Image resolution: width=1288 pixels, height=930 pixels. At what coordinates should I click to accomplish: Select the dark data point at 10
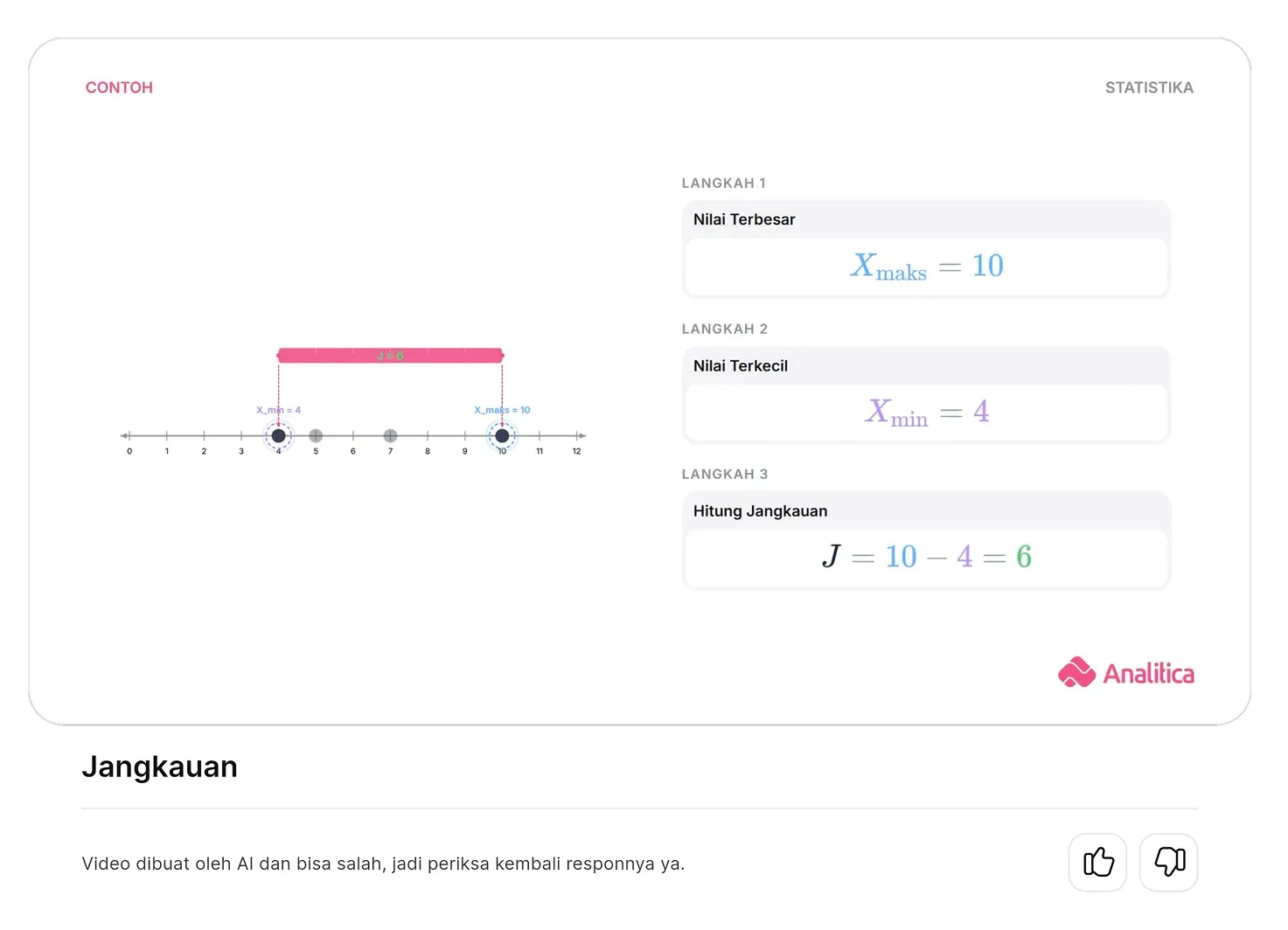[x=502, y=435]
